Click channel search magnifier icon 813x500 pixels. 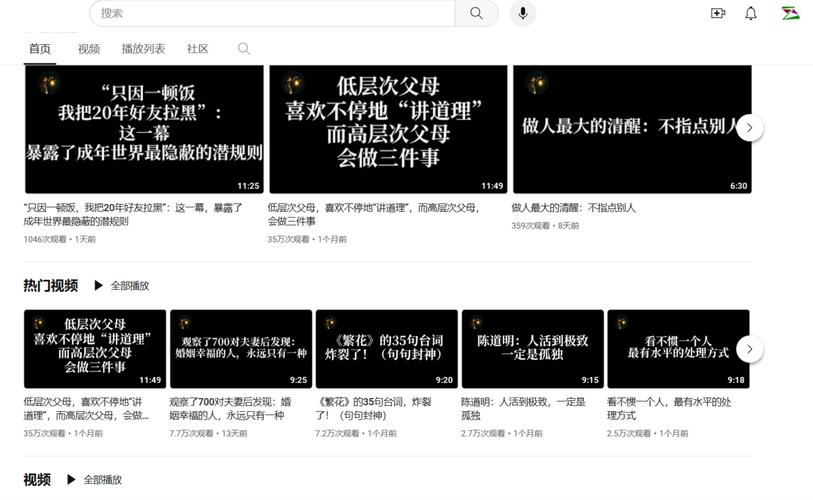244,49
